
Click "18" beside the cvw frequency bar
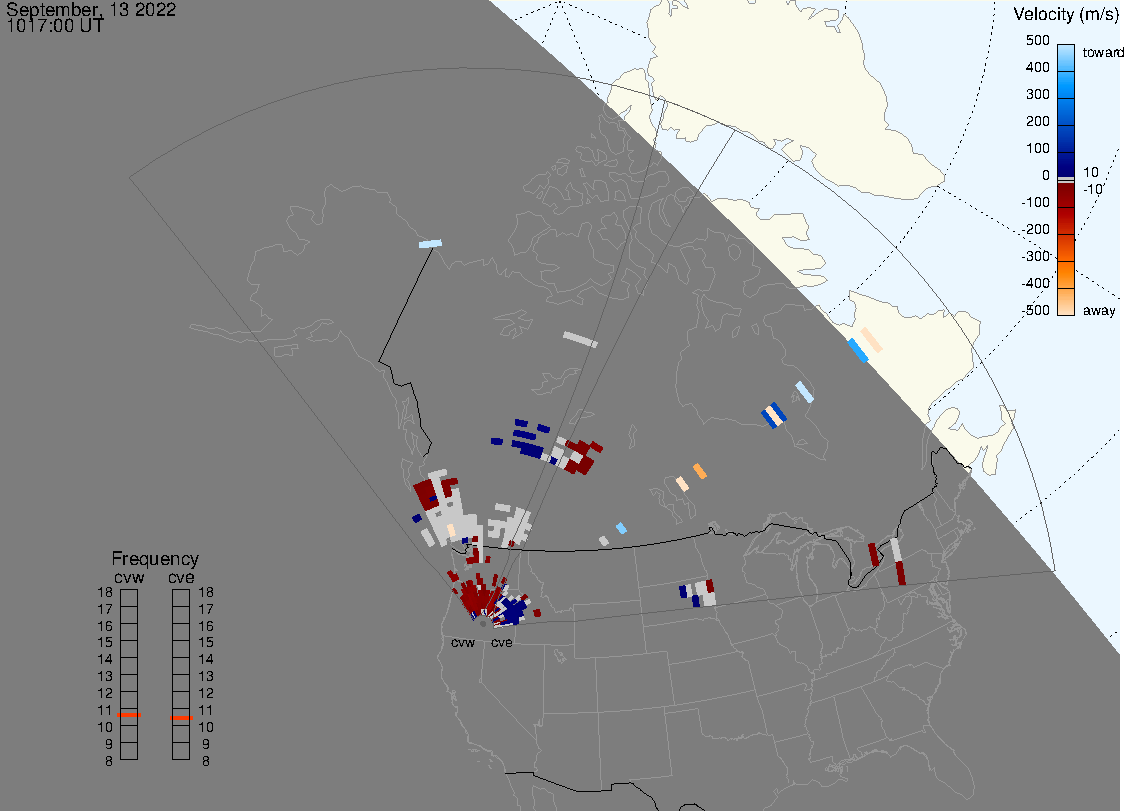[x=105, y=593]
